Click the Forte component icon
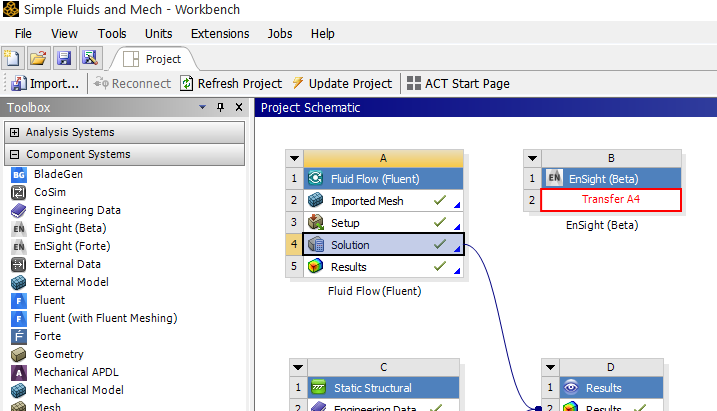Viewport: 717px width, 411px height. [19, 336]
